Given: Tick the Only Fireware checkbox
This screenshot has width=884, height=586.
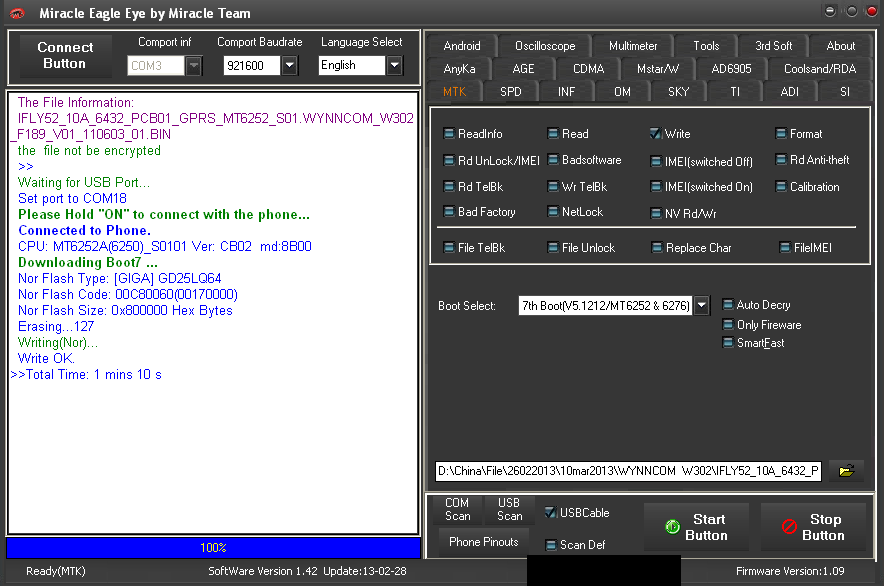Looking at the screenshot, I should click(x=728, y=325).
